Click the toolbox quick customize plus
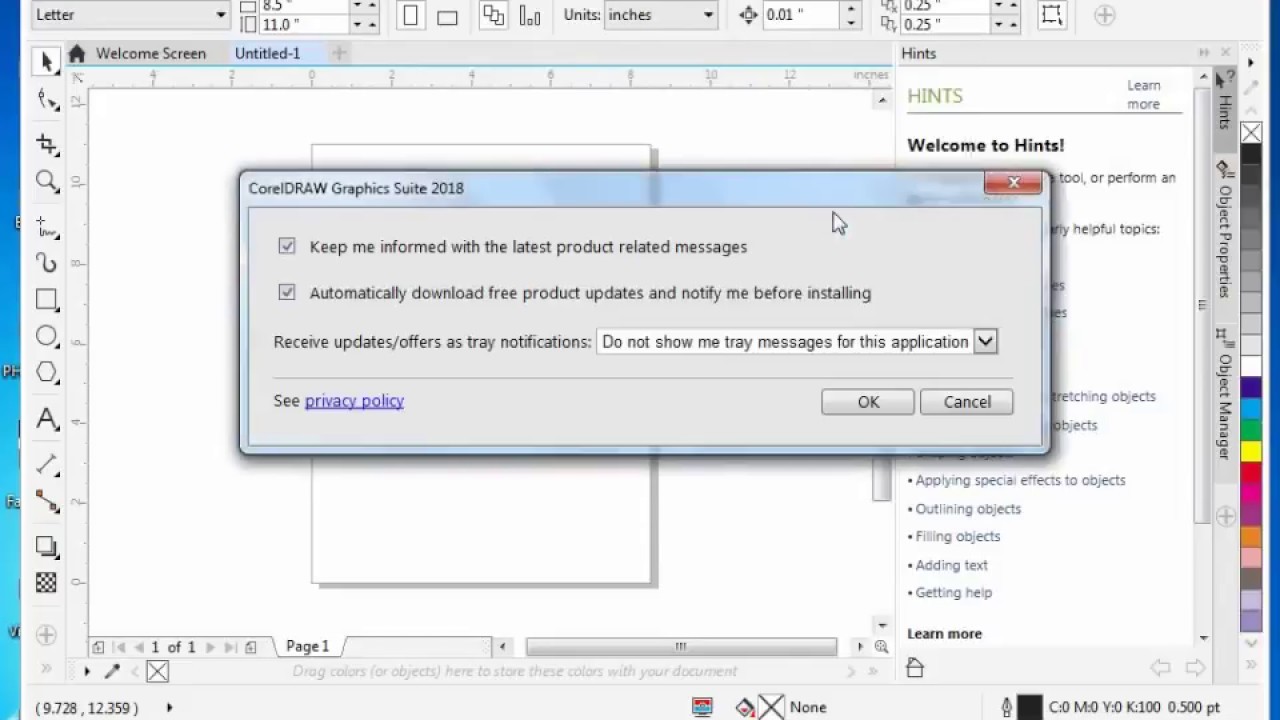The width and height of the screenshot is (1280, 720). (x=46, y=634)
